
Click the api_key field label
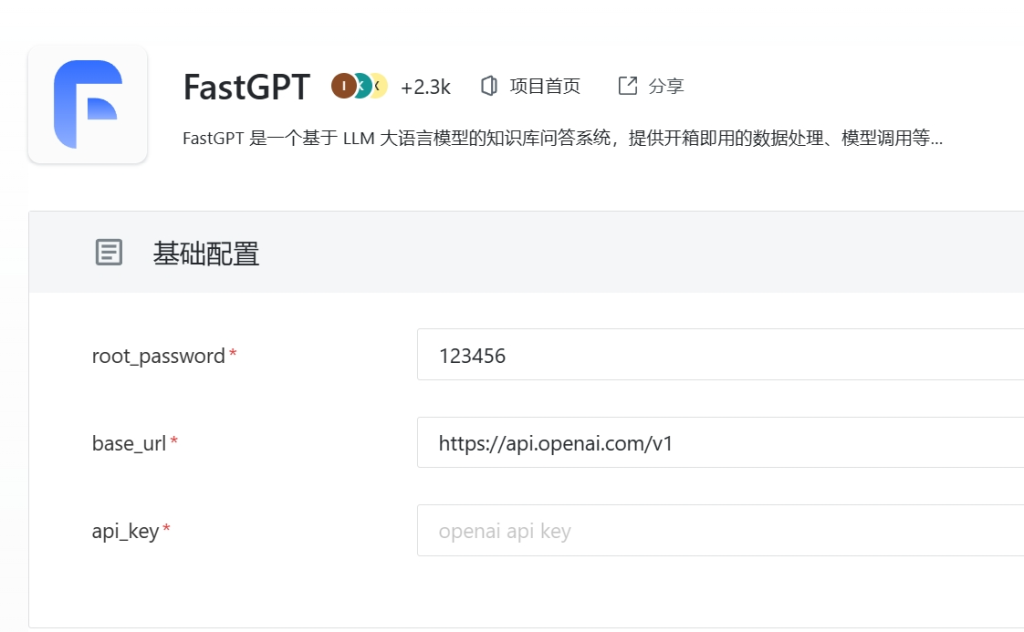point(125,531)
